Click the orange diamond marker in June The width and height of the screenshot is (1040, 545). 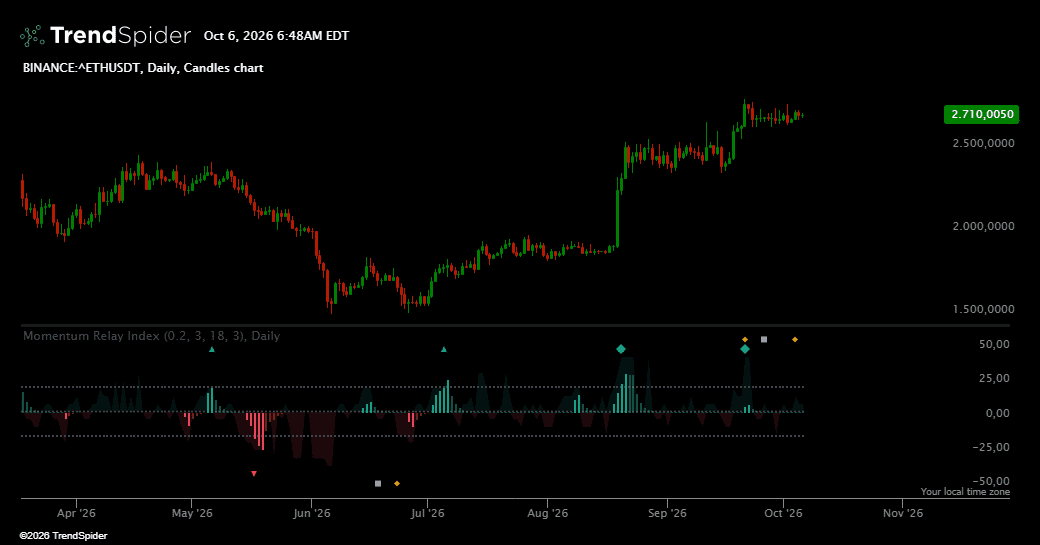pyautogui.click(x=397, y=483)
